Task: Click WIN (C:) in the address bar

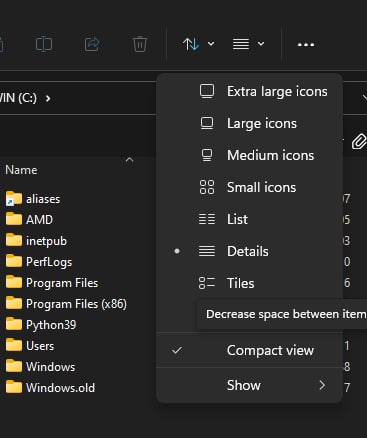Action: [x=18, y=98]
